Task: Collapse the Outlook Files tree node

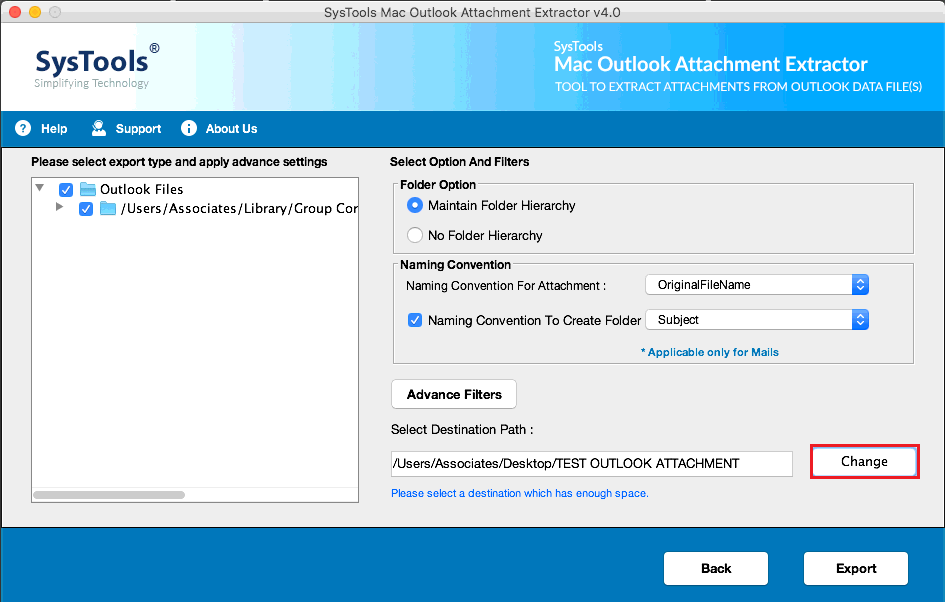Action: click(x=39, y=187)
